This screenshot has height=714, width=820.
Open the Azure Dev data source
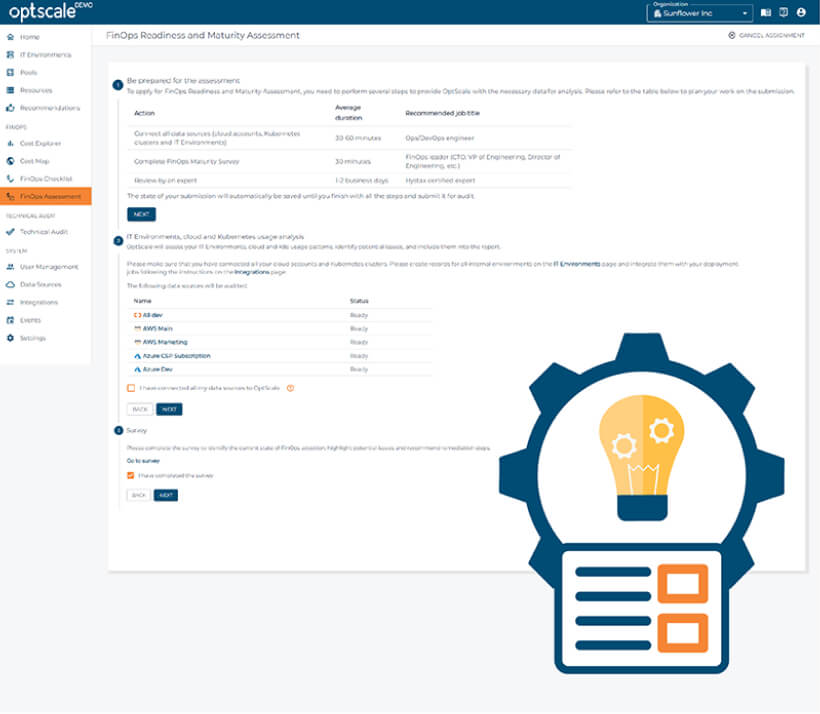(x=157, y=369)
